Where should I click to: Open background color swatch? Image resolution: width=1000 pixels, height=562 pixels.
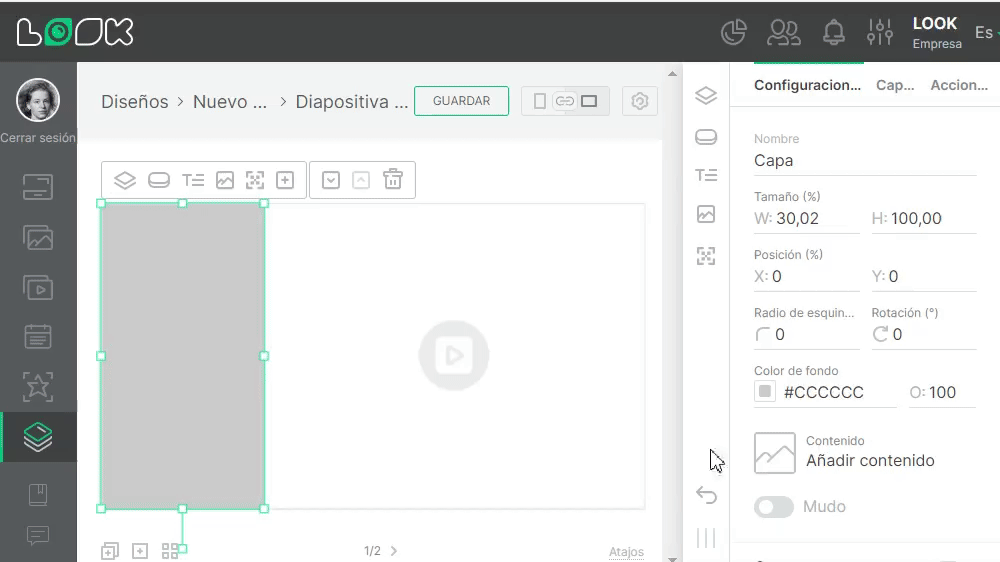pos(765,391)
